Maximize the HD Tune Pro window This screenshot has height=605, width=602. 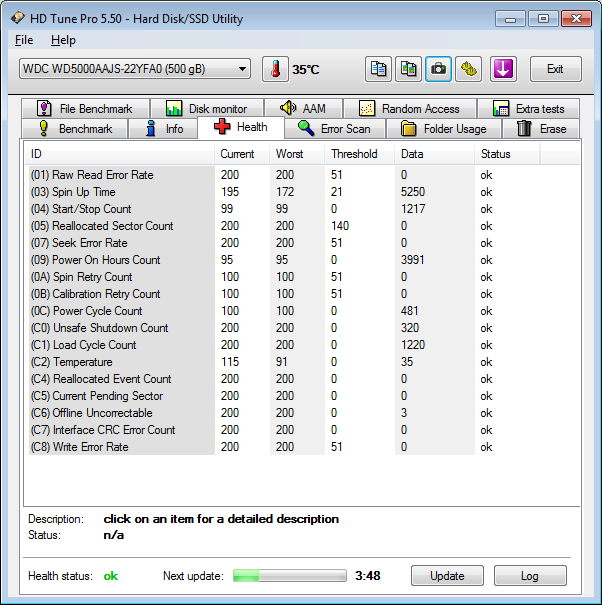pyautogui.click(x=543, y=19)
